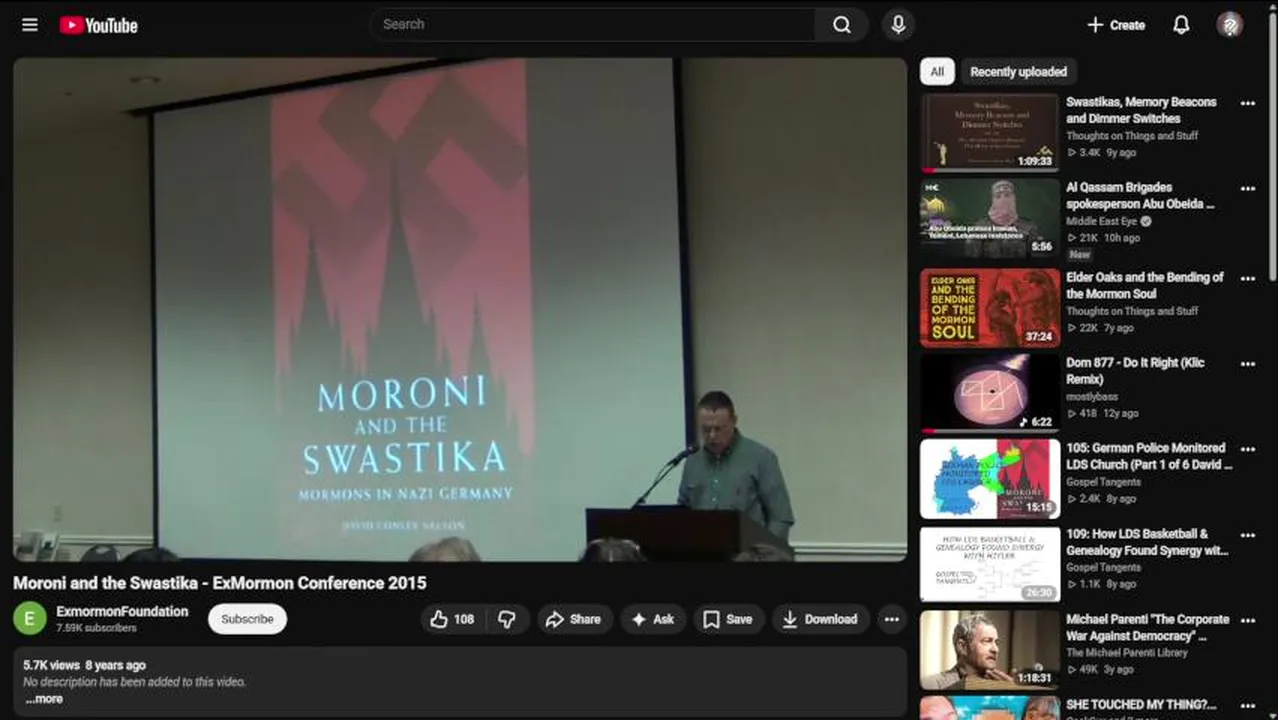Click Gospel Tangents under 105 video
The height and width of the screenshot is (720, 1278).
[x=1103, y=482]
